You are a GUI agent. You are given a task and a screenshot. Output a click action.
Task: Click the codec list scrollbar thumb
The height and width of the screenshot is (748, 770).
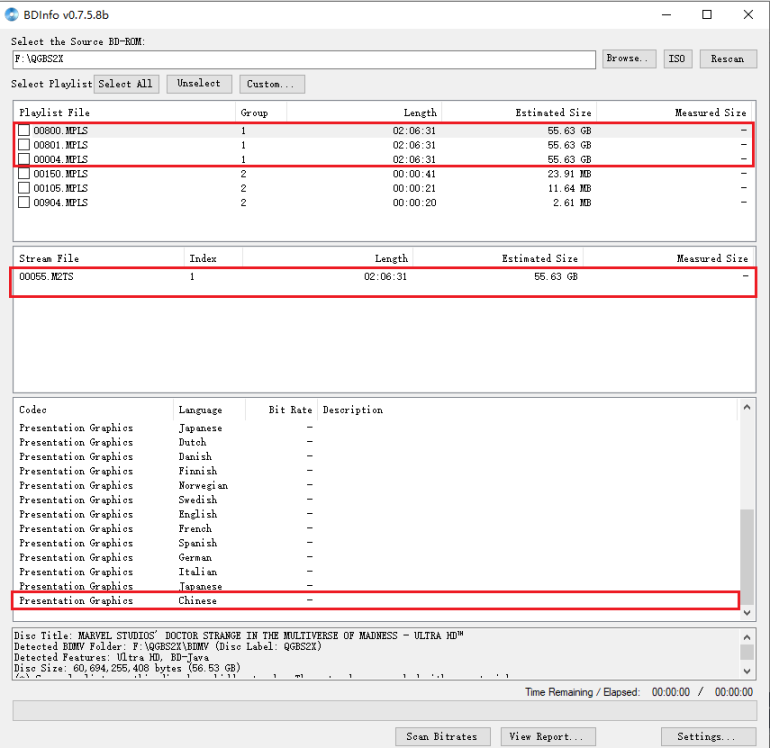pyautogui.click(x=747, y=557)
